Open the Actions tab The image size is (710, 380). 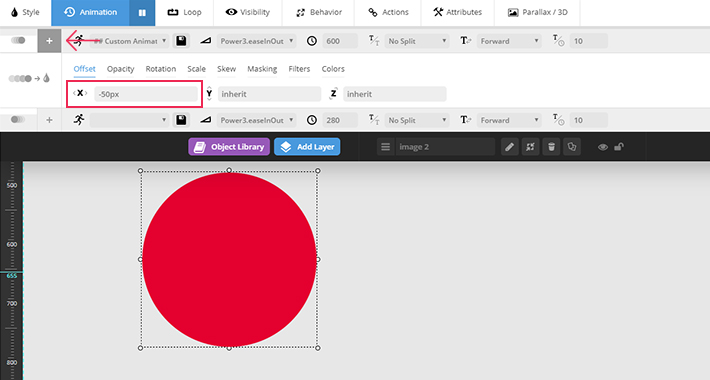point(388,12)
